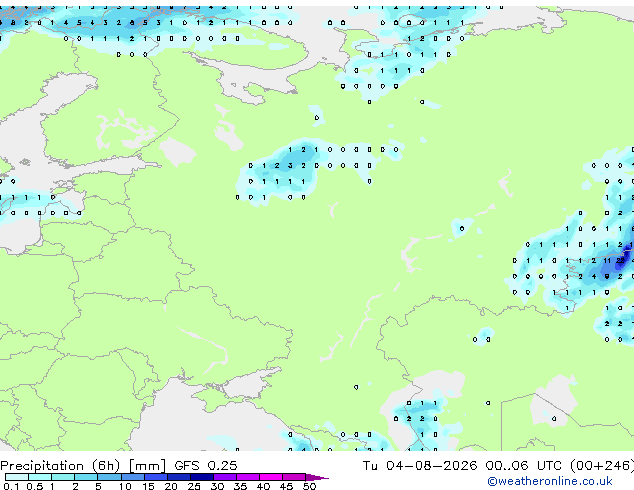The width and height of the screenshot is (634, 490).
Task: Click the 20–25 mm dark blue swatch
Action: tap(179, 477)
